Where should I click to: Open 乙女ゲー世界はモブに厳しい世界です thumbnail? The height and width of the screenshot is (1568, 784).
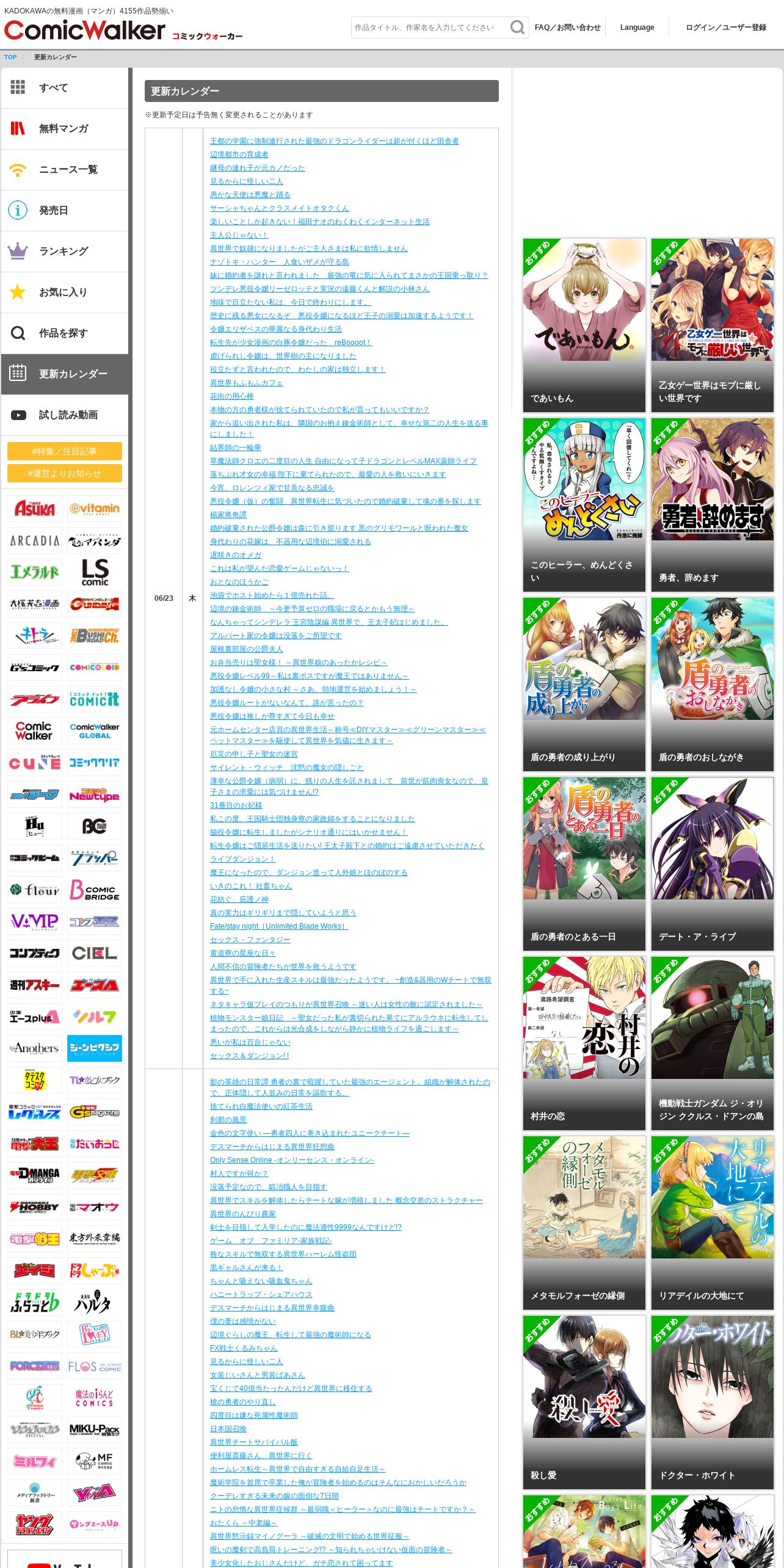[x=713, y=325]
